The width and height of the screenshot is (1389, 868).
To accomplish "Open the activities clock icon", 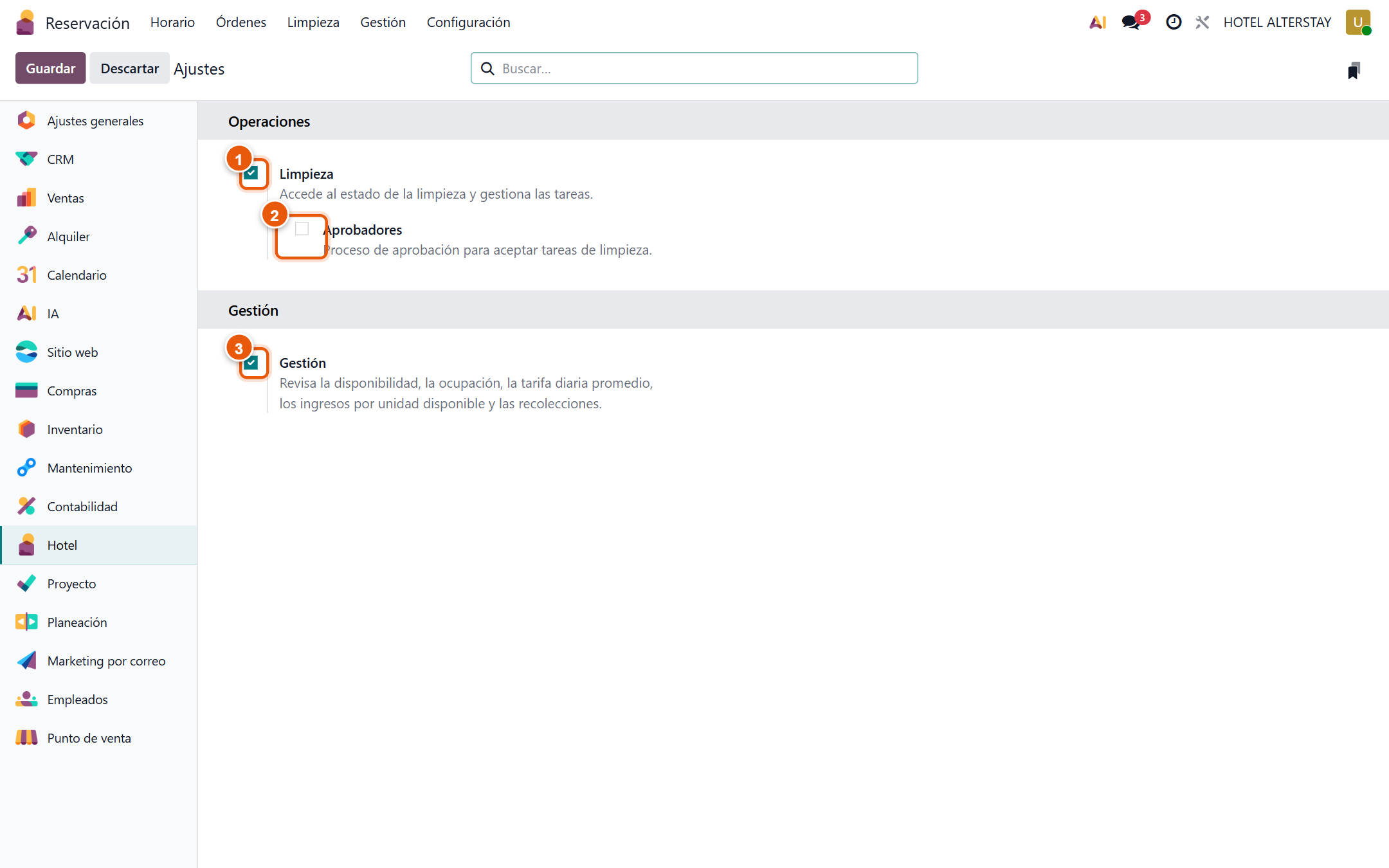I will [x=1174, y=23].
